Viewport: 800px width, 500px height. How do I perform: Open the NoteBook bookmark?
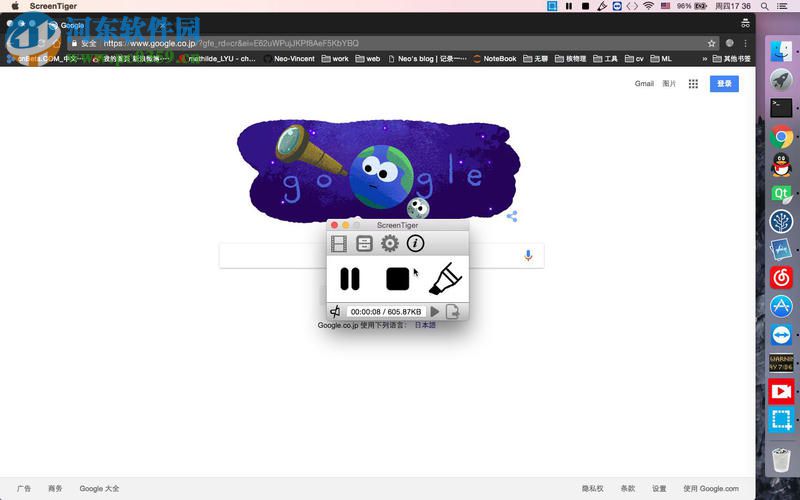495,59
